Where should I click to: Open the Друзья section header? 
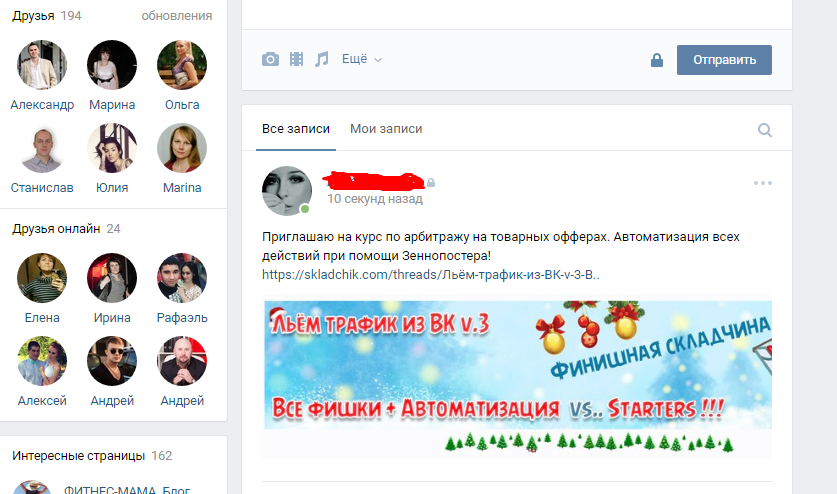pyautogui.click(x=33, y=15)
